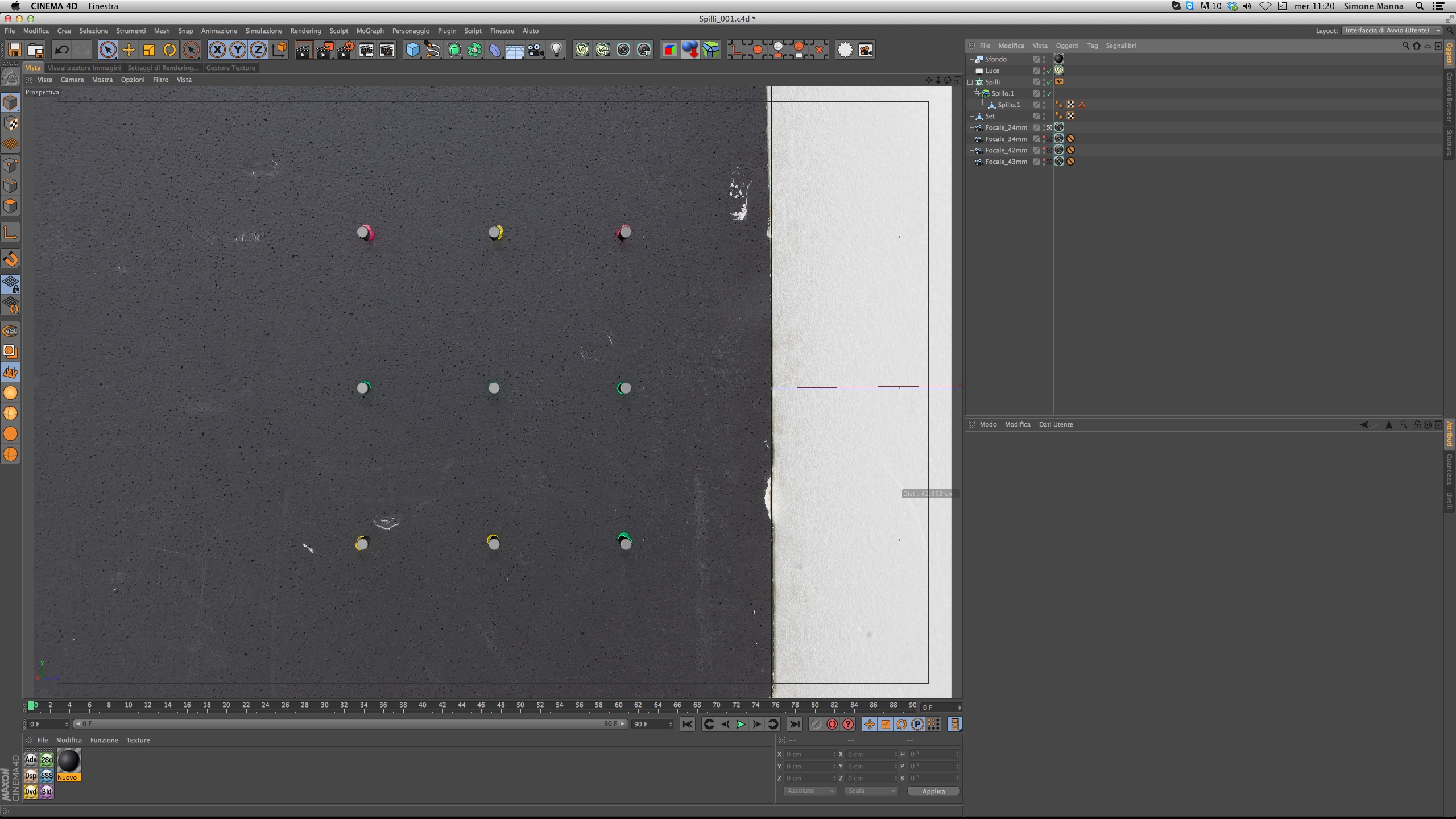Open the Assoluto coordinate mode dropdown
This screenshot has width=1456, height=819.
click(809, 791)
